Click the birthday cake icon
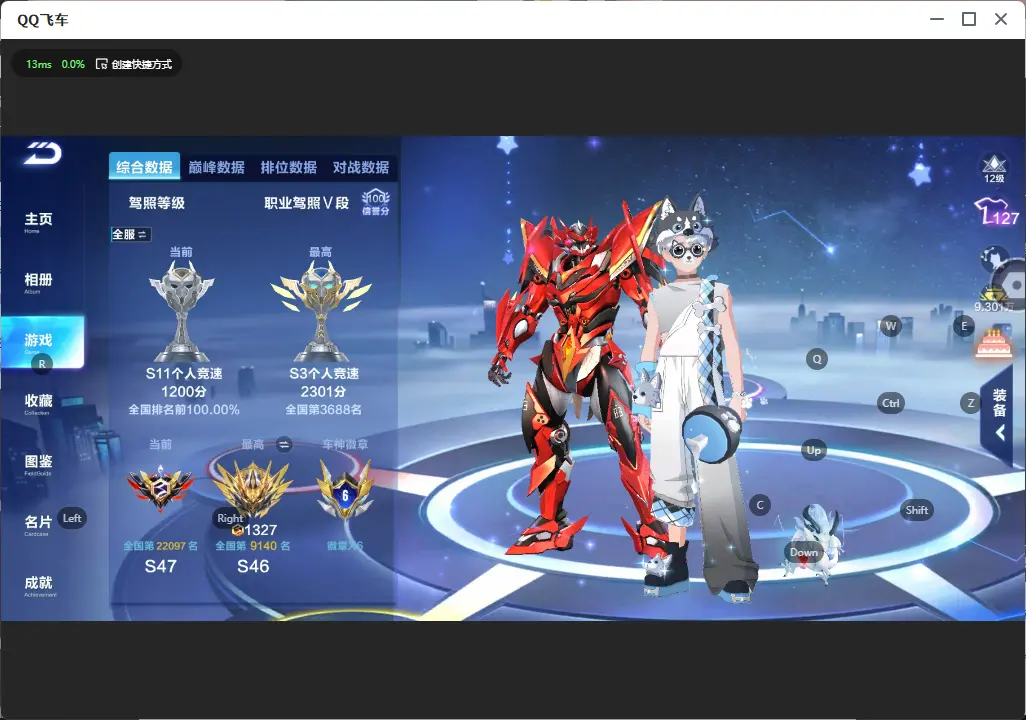The height and width of the screenshot is (720, 1026). tap(994, 344)
